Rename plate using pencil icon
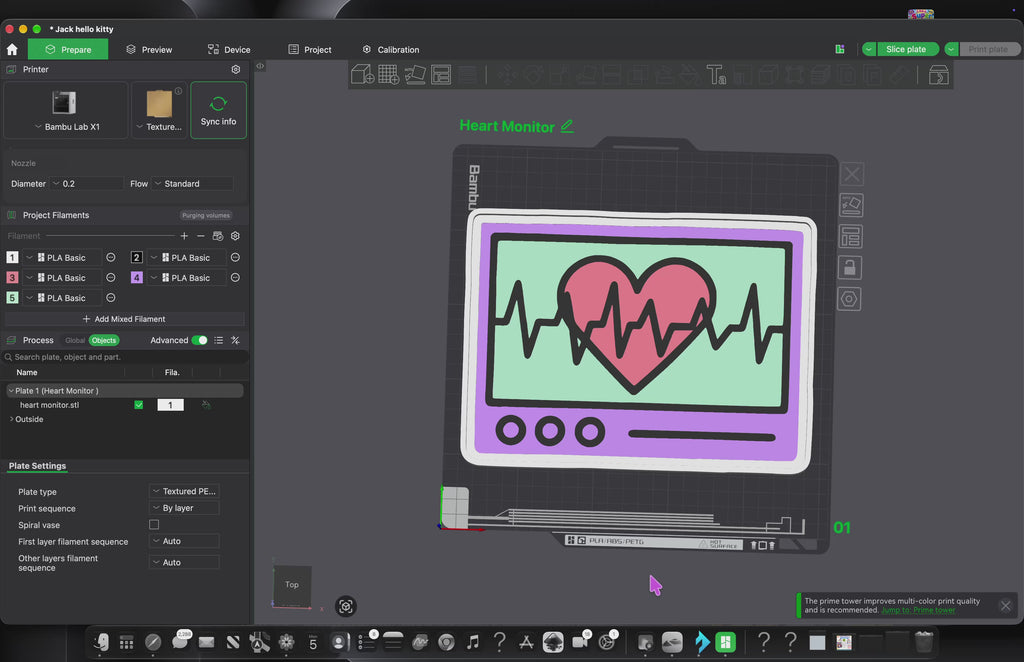The height and width of the screenshot is (662, 1024). [567, 125]
